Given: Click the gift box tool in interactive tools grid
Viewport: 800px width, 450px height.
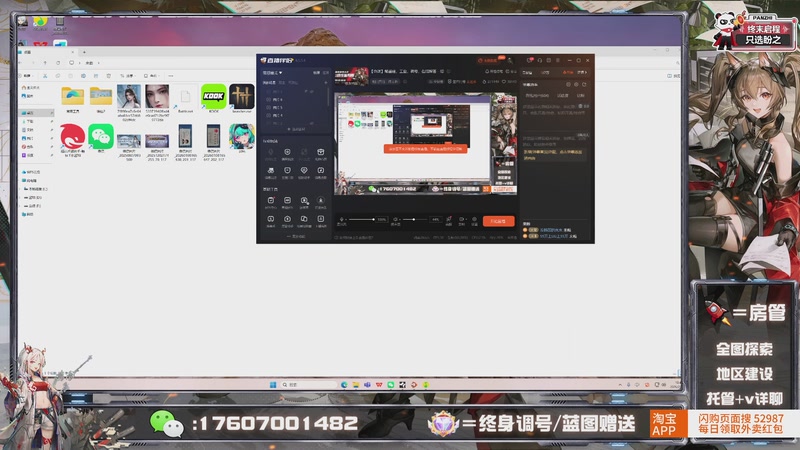Looking at the screenshot, I should click(320, 152).
